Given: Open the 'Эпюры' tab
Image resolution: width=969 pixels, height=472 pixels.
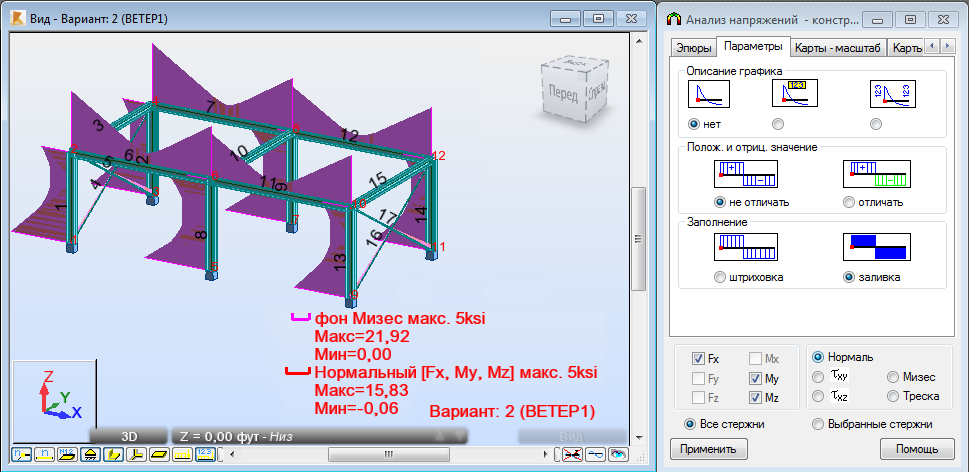Looking at the screenshot, I should (x=693, y=48).
